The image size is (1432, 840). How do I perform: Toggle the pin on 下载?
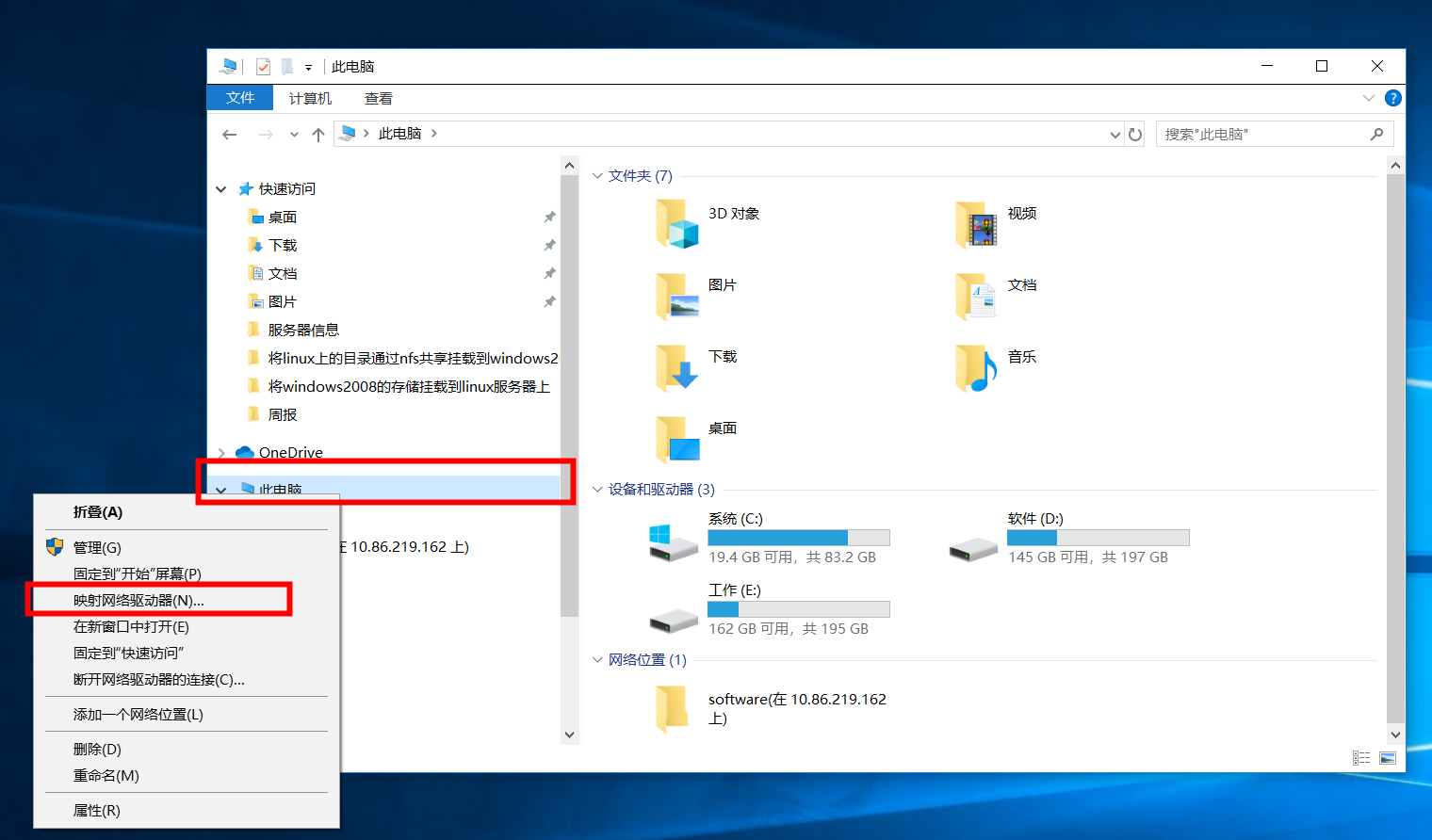click(549, 244)
